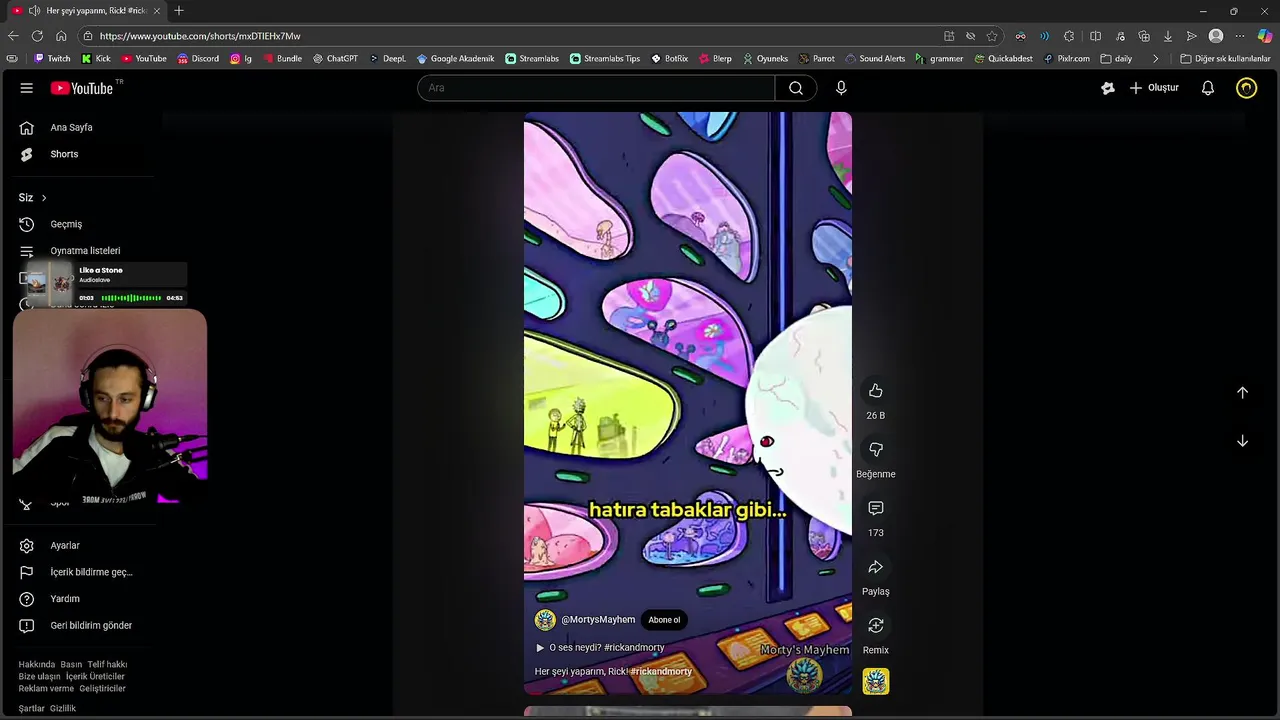
Task: Open Copilot sidebar icon
Action: tap(1265, 36)
